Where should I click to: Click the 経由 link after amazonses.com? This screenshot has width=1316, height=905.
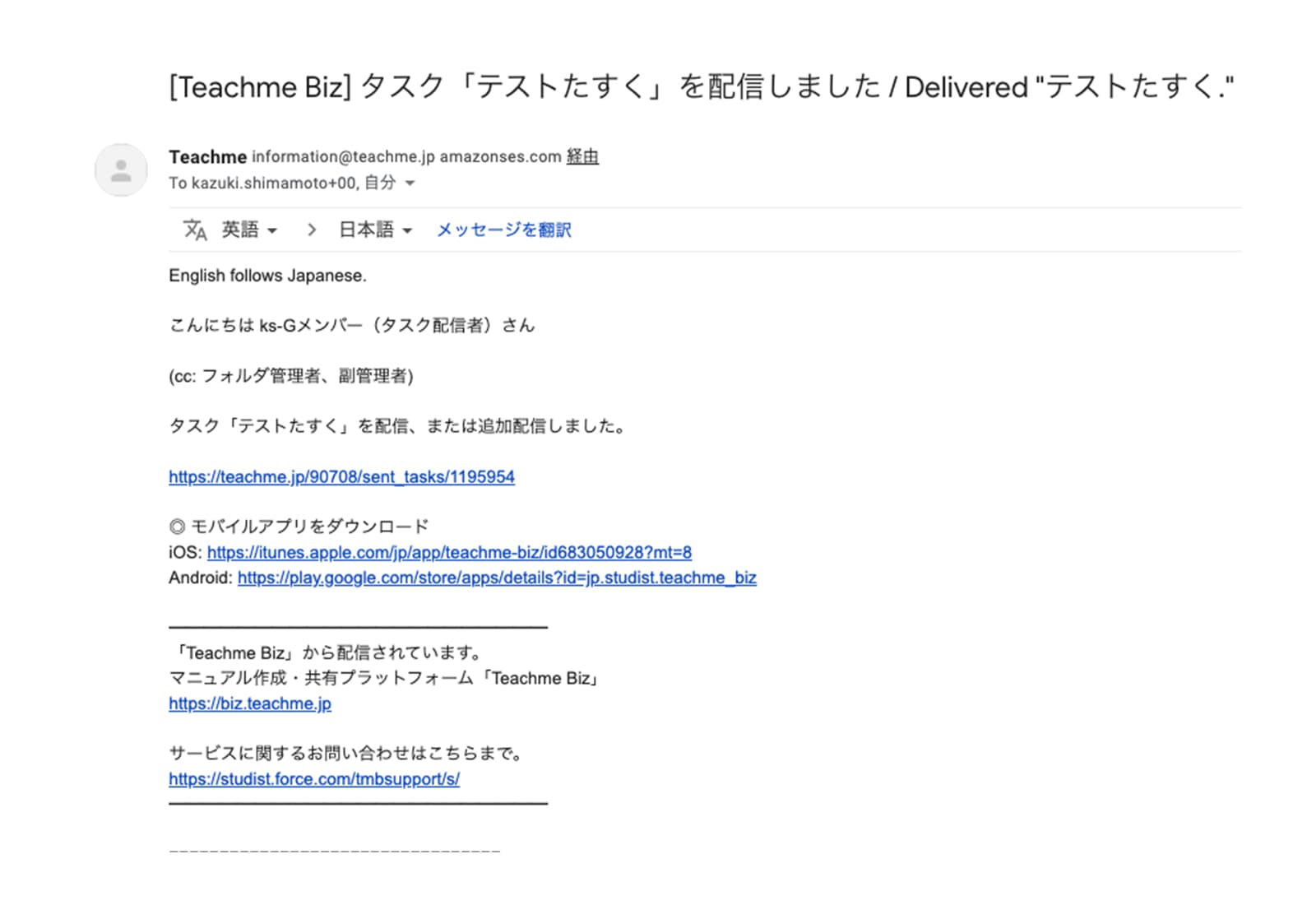[x=582, y=156]
